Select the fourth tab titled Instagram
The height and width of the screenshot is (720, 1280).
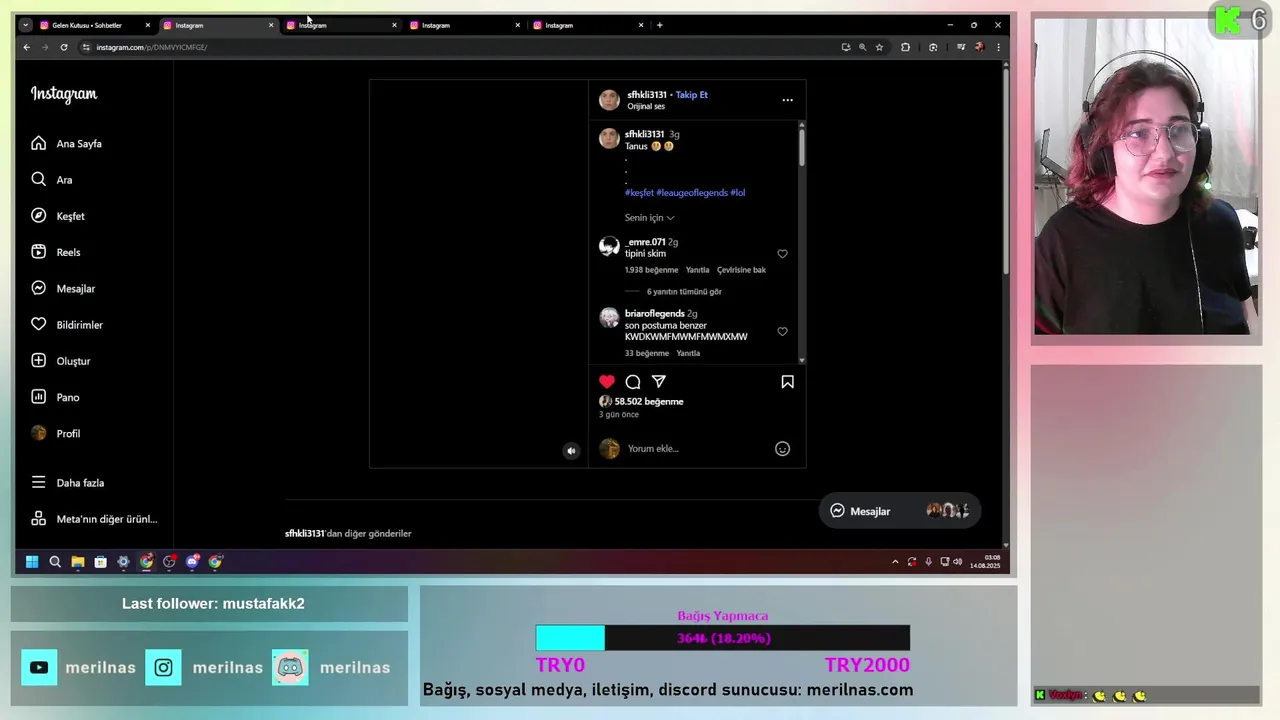pyautogui.click(x=465, y=25)
